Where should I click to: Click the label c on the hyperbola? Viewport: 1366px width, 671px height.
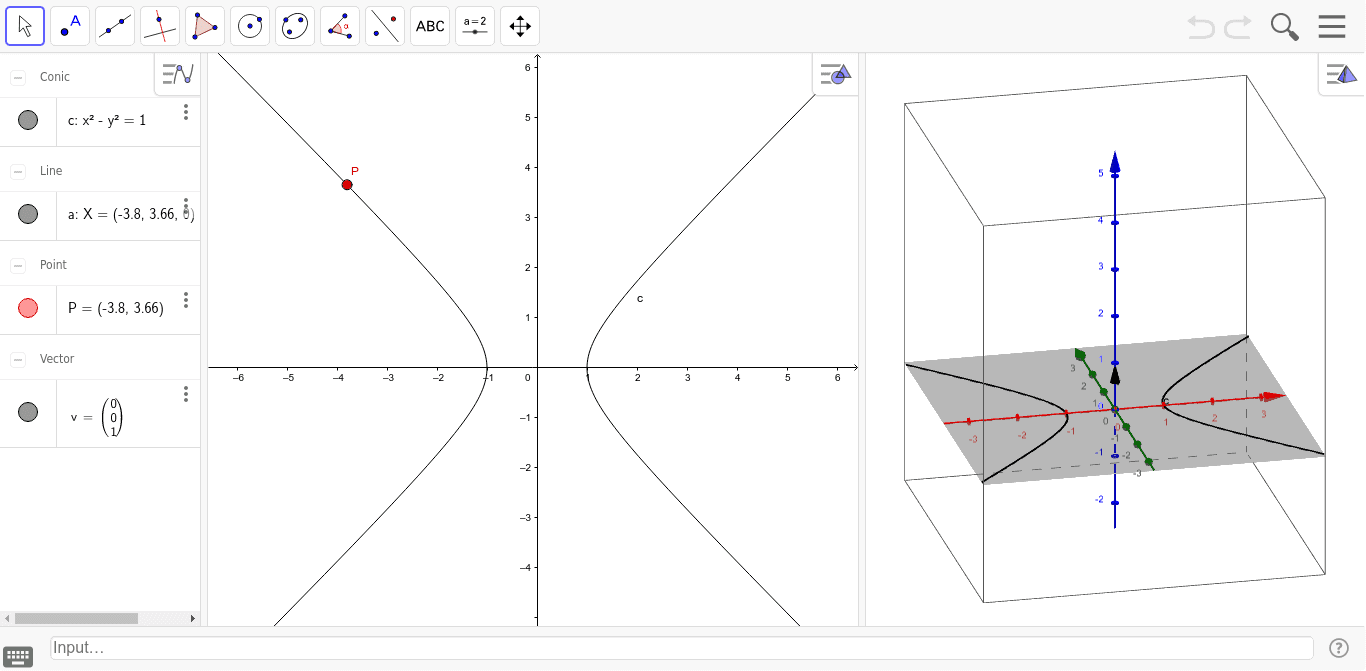640,299
